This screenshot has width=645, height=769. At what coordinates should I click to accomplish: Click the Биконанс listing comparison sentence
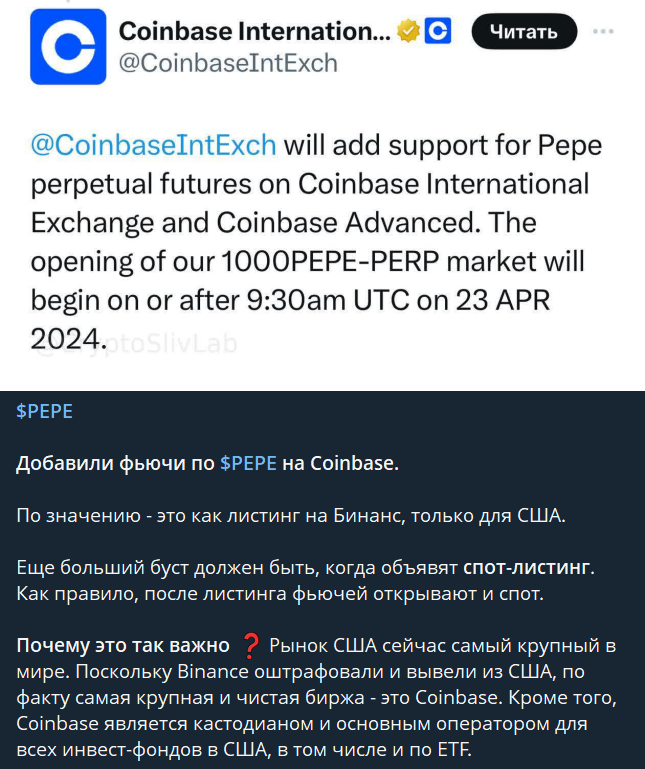pyautogui.click(x=291, y=516)
